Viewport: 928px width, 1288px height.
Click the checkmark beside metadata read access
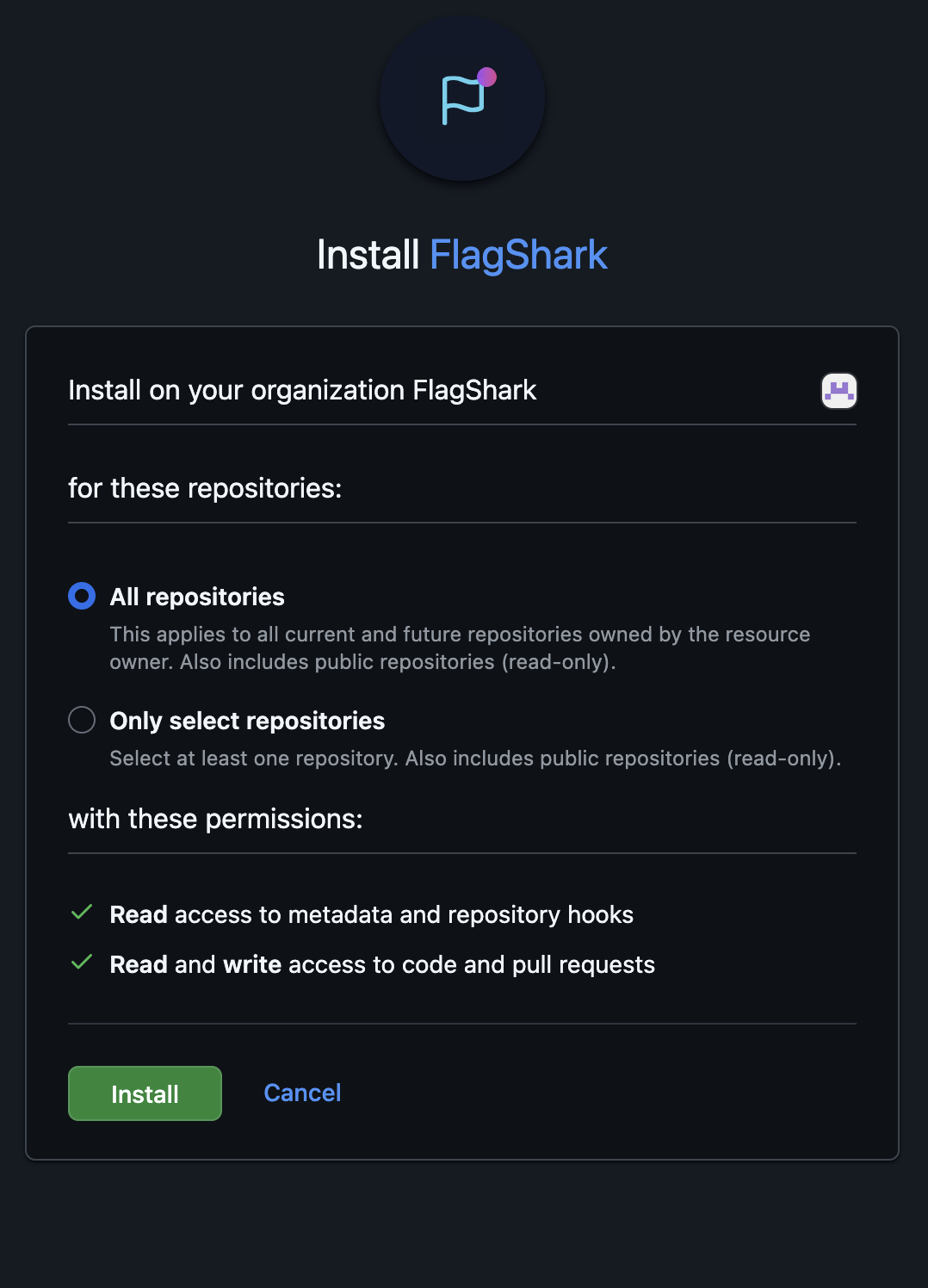coord(82,913)
